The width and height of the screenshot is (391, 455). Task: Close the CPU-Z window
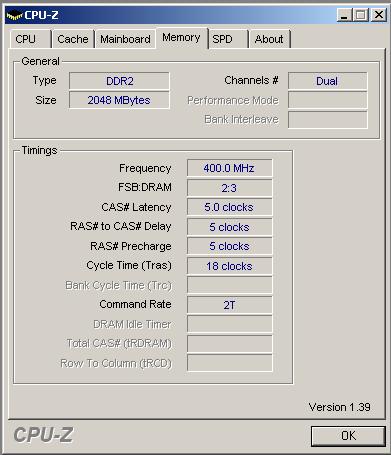(379, 15)
